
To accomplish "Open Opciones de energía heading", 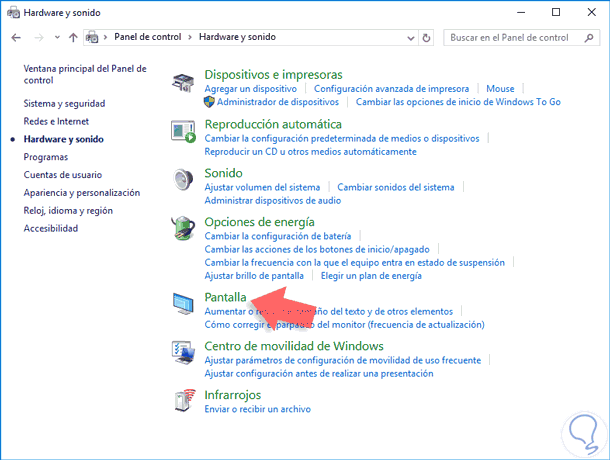I will click(x=259, y=222).
